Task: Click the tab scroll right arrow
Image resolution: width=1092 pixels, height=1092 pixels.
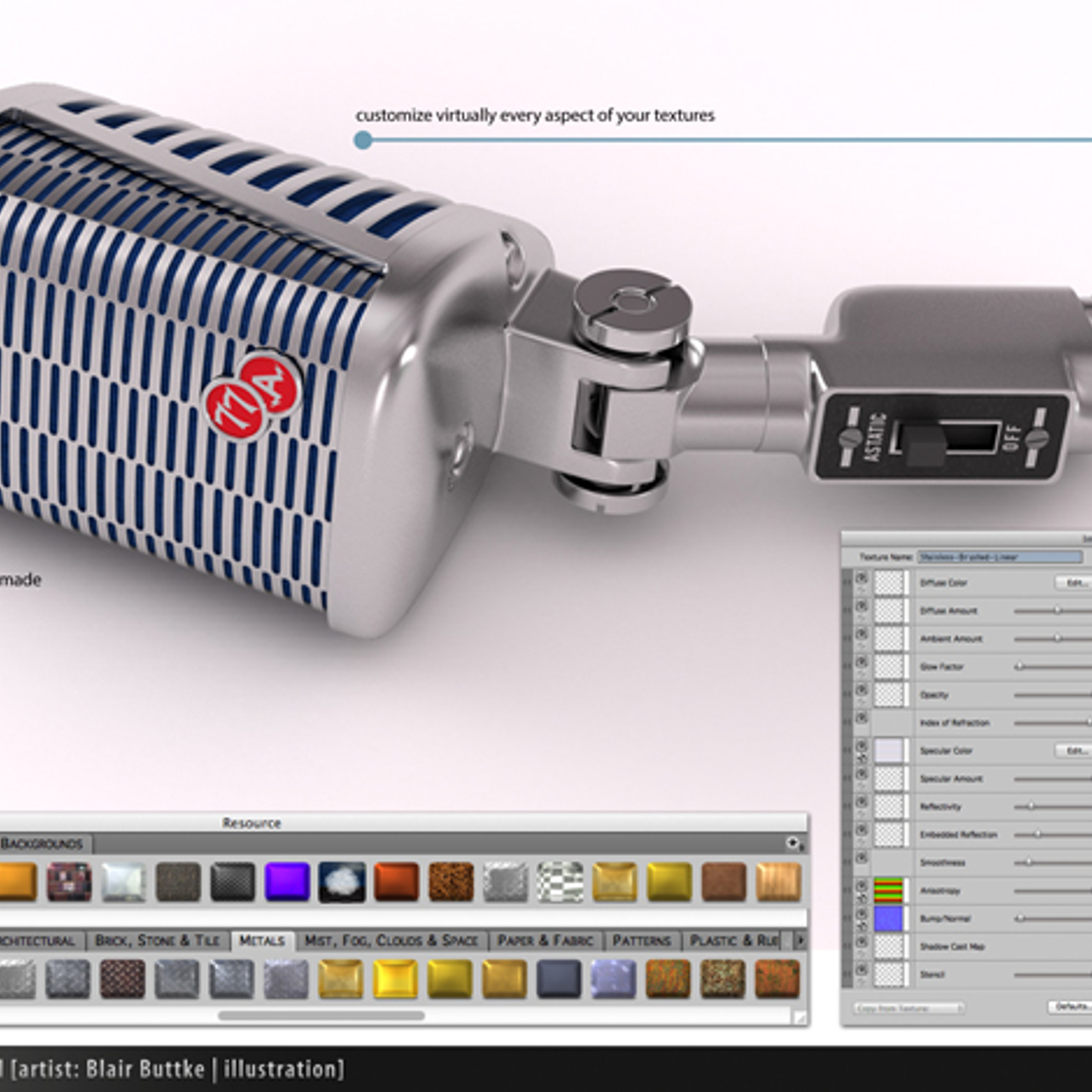Action: [x=800, y=940]
